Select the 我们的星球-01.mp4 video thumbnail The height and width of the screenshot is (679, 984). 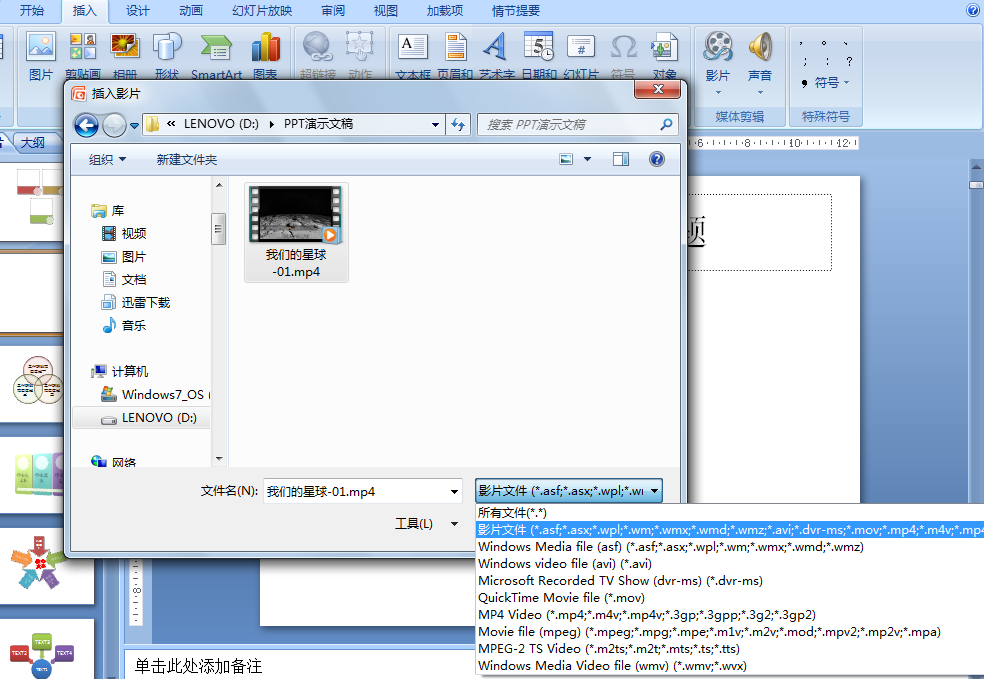(296, 232)
